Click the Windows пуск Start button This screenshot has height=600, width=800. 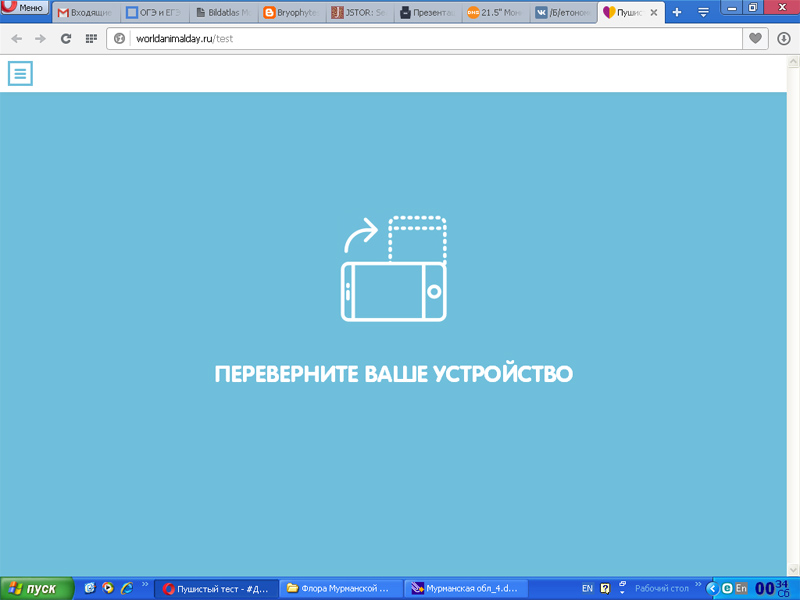[x=37, y=589]
